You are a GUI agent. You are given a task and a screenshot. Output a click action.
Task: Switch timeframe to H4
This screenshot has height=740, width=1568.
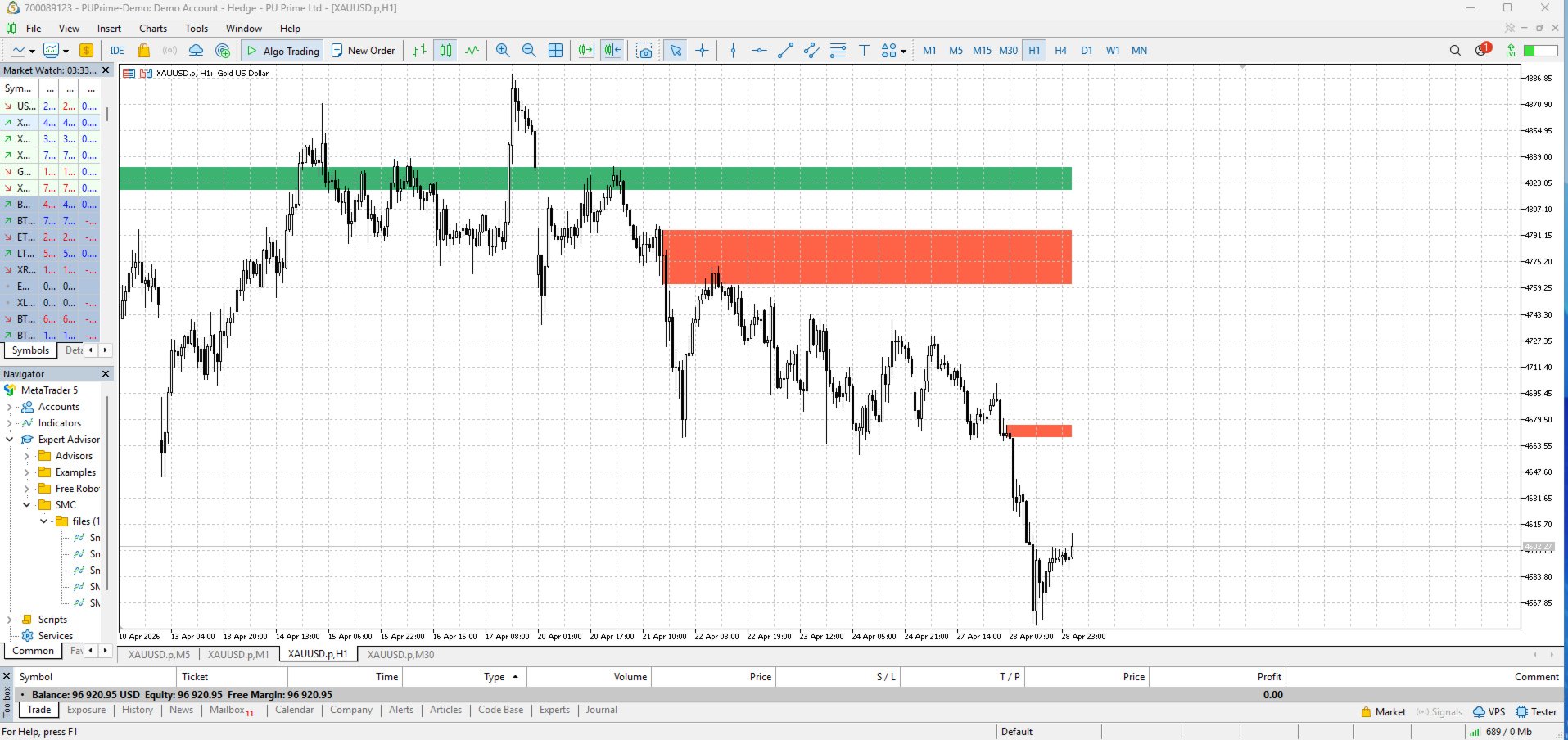coord(1060,51)
